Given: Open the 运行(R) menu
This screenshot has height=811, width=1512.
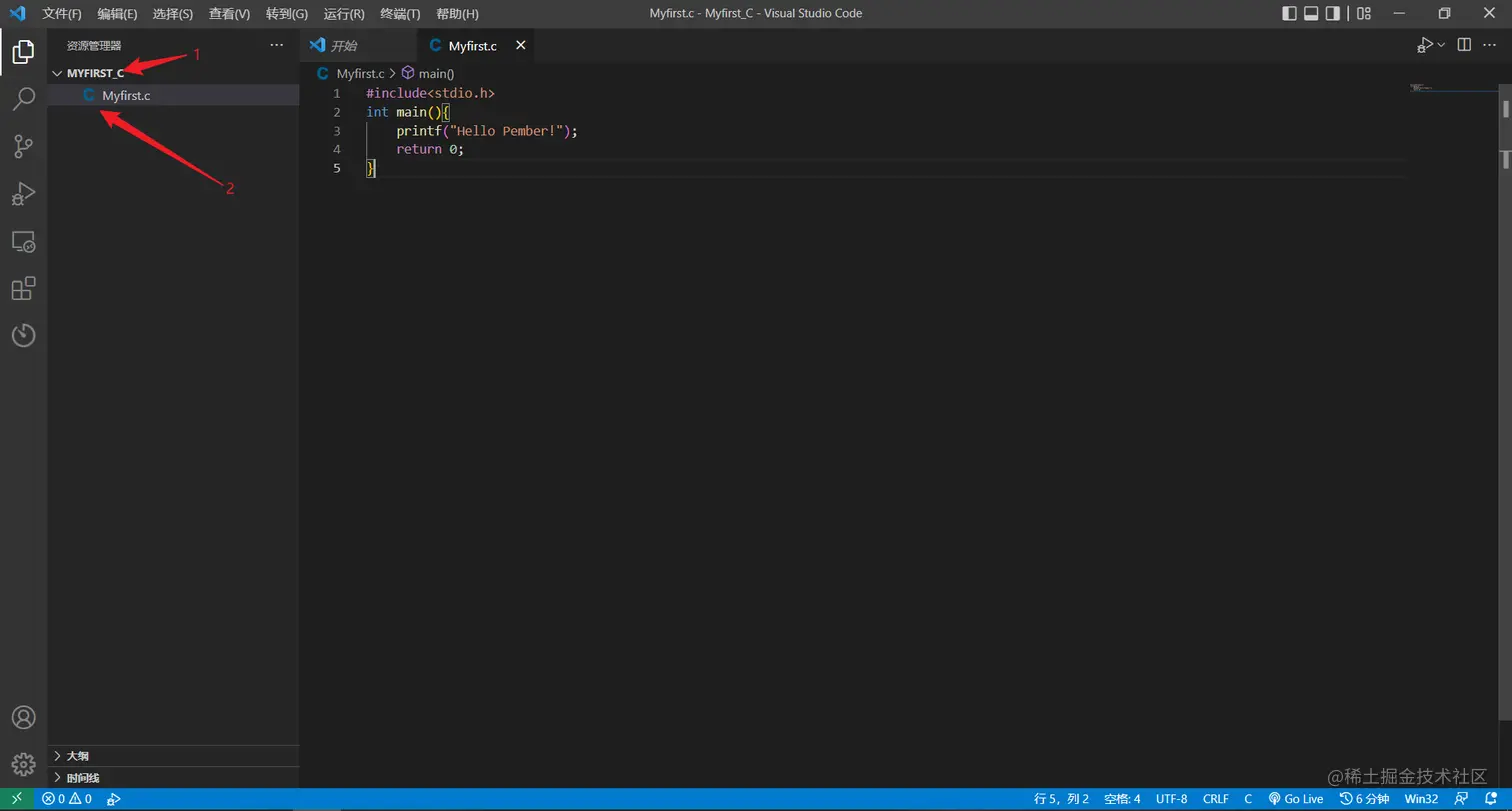Looking at the screenshot, I should tap(344, 14).
